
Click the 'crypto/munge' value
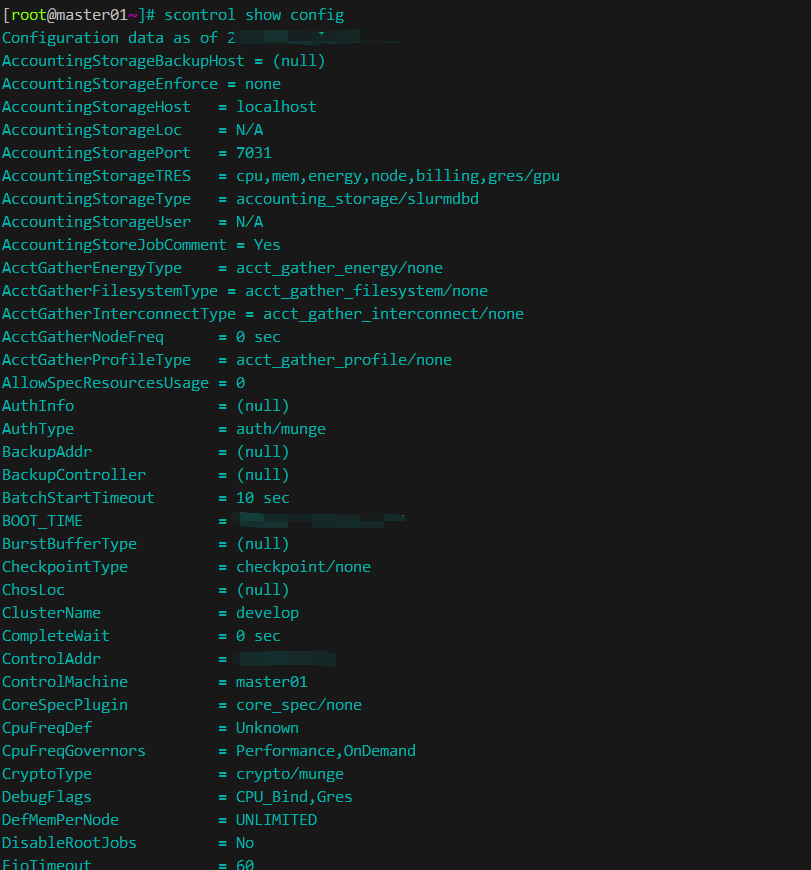290,774
